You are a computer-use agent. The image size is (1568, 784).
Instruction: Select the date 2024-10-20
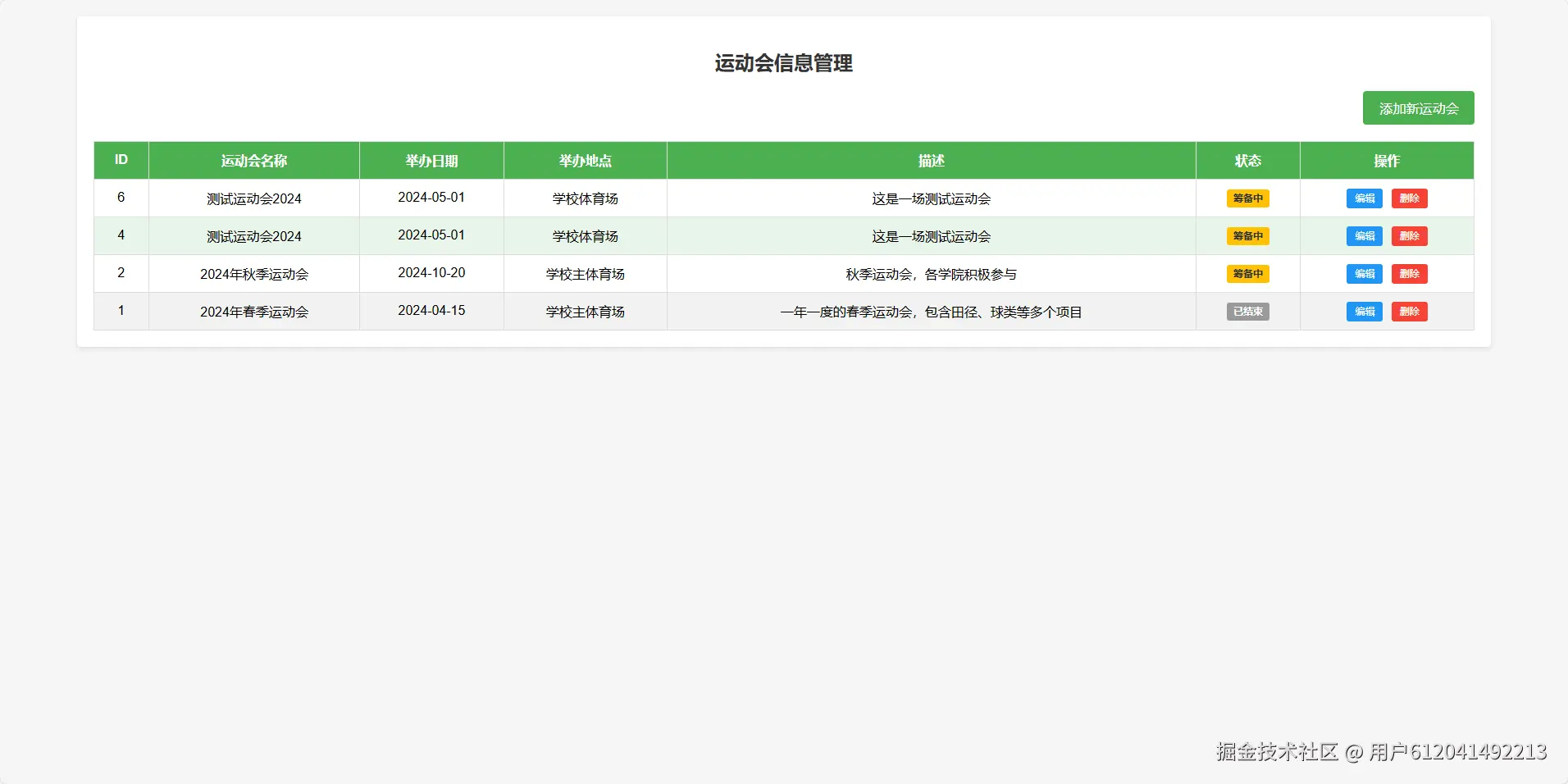431,273
